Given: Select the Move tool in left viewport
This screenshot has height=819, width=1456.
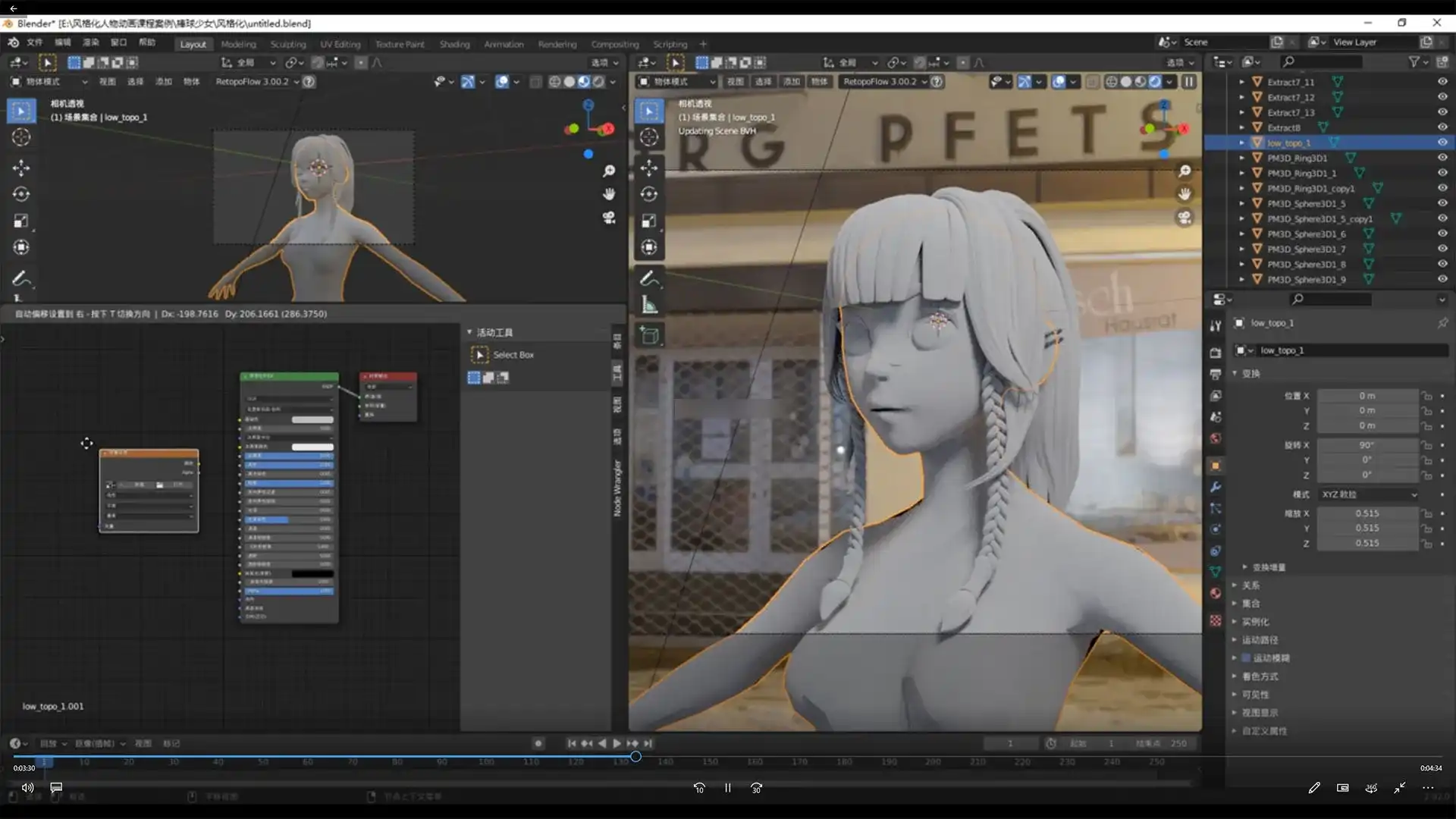Looking at the screenshot, I should (x=21, y=167).
